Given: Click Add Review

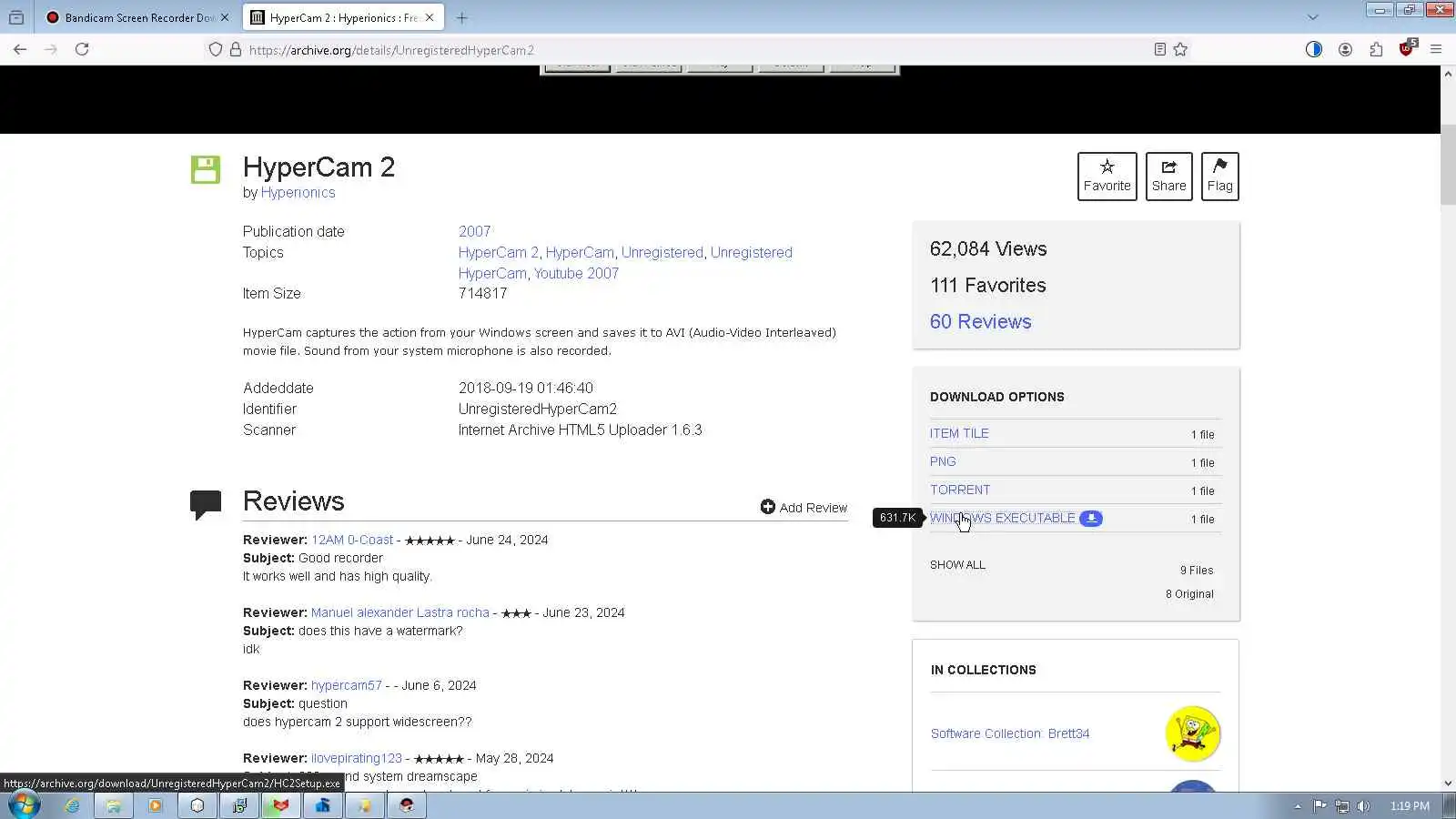Looking at the screenshot, I should (x=804, y=508).
